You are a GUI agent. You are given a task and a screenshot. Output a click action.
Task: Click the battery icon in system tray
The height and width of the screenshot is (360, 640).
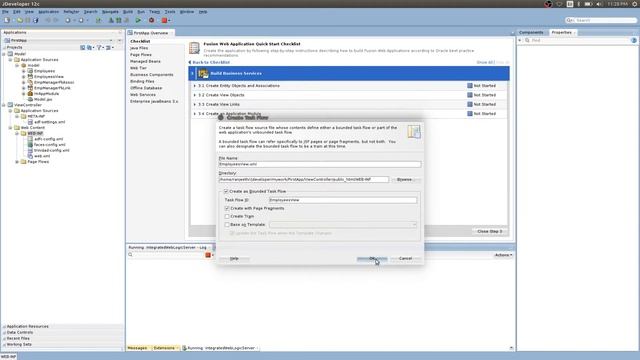[588, 4]
